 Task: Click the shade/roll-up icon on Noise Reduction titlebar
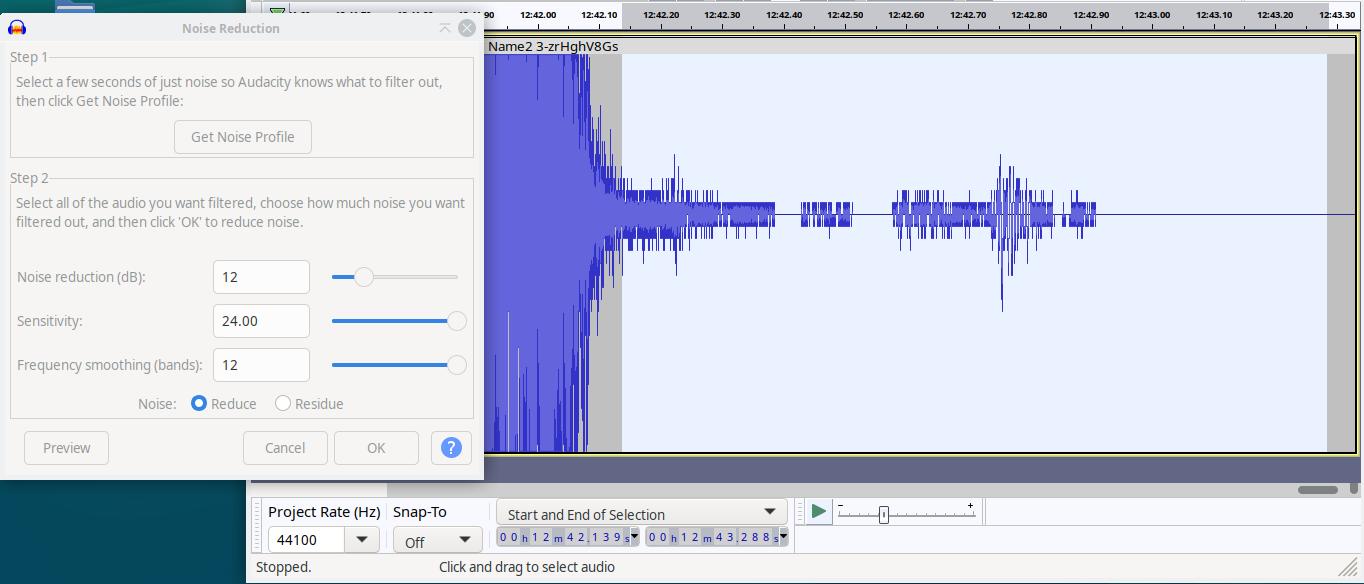click(x=445, y=28)
